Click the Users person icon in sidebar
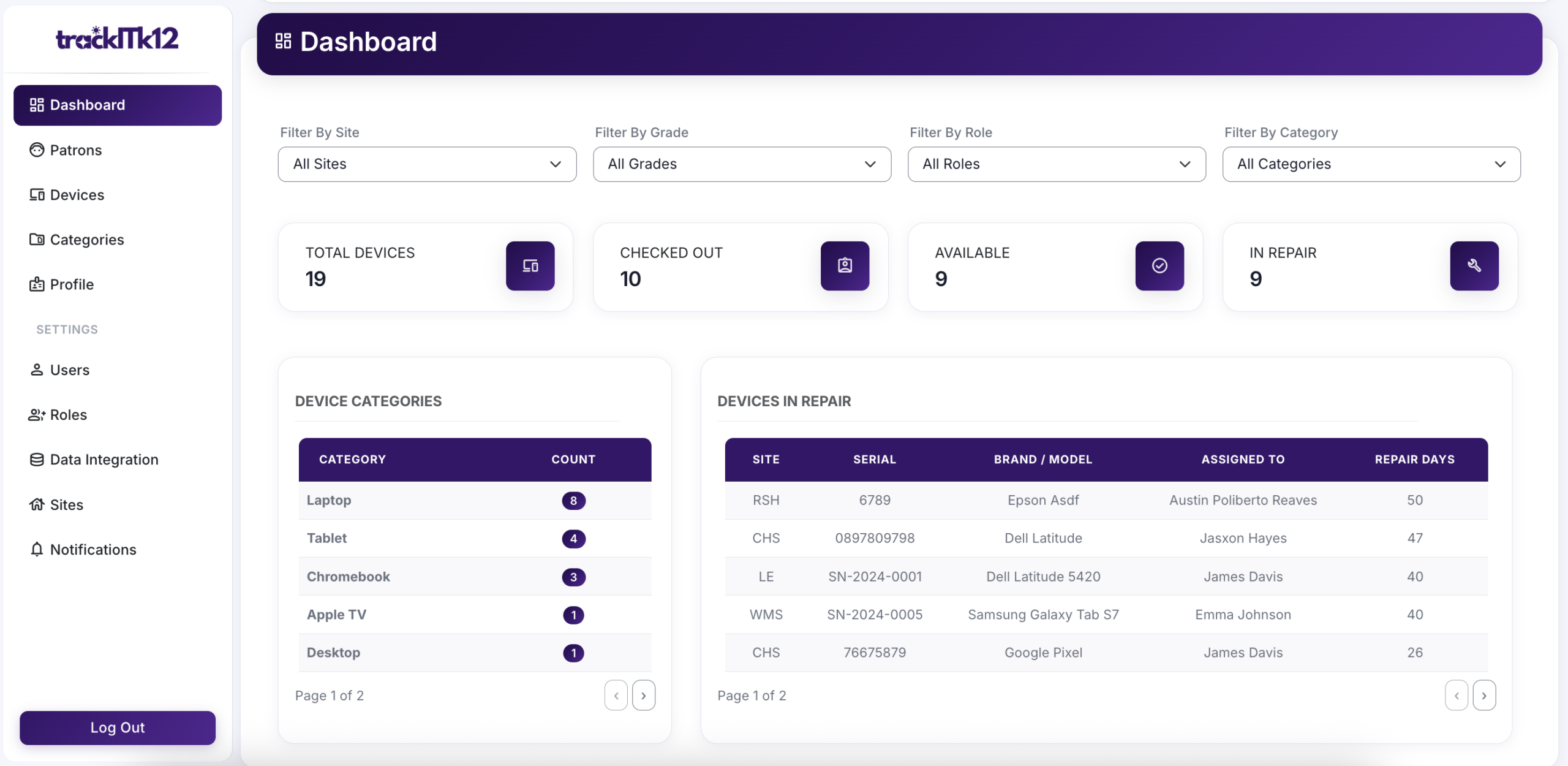 point(37,370)
